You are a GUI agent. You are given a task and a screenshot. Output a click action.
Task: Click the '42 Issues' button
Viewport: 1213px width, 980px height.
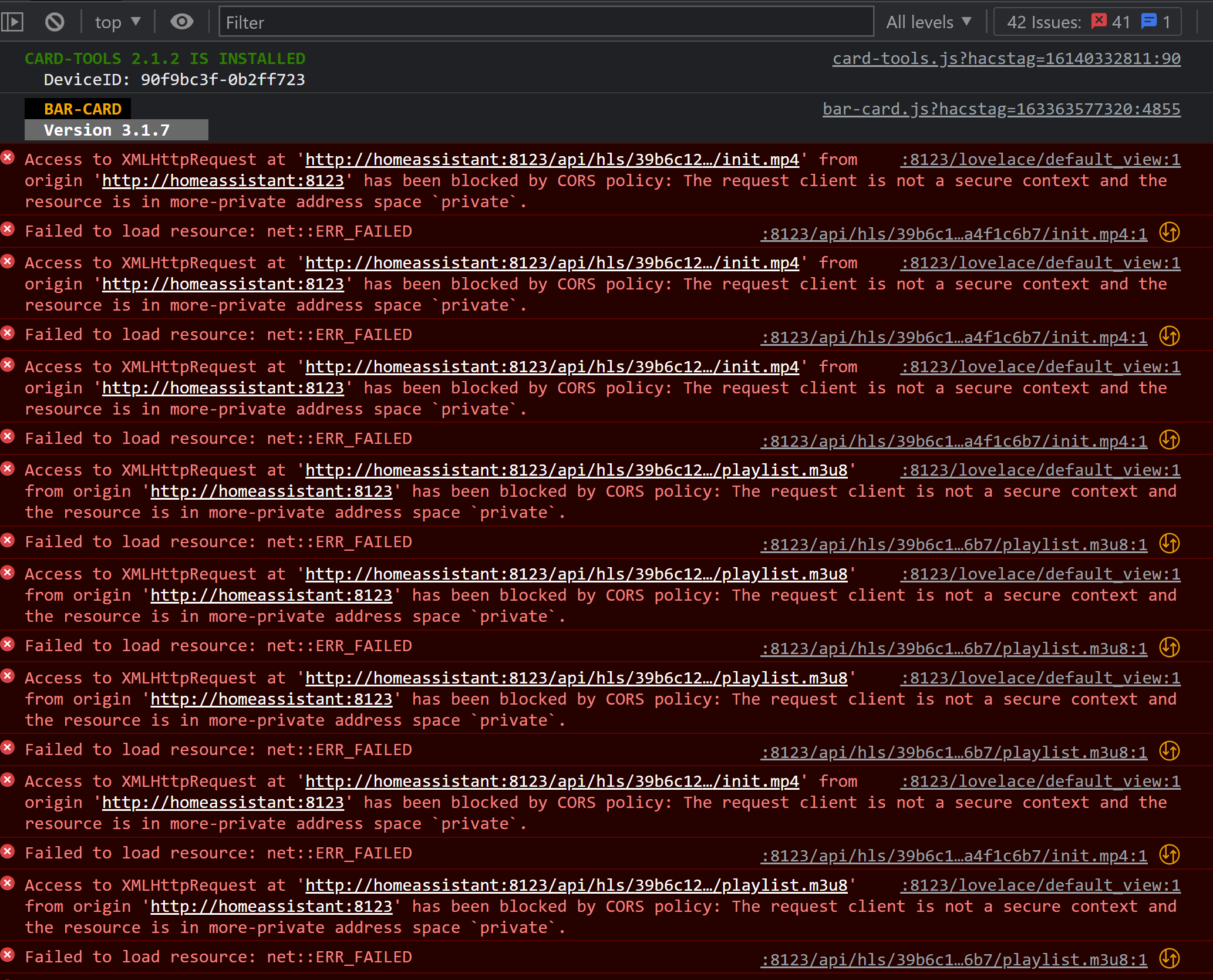click(1044, 21)
